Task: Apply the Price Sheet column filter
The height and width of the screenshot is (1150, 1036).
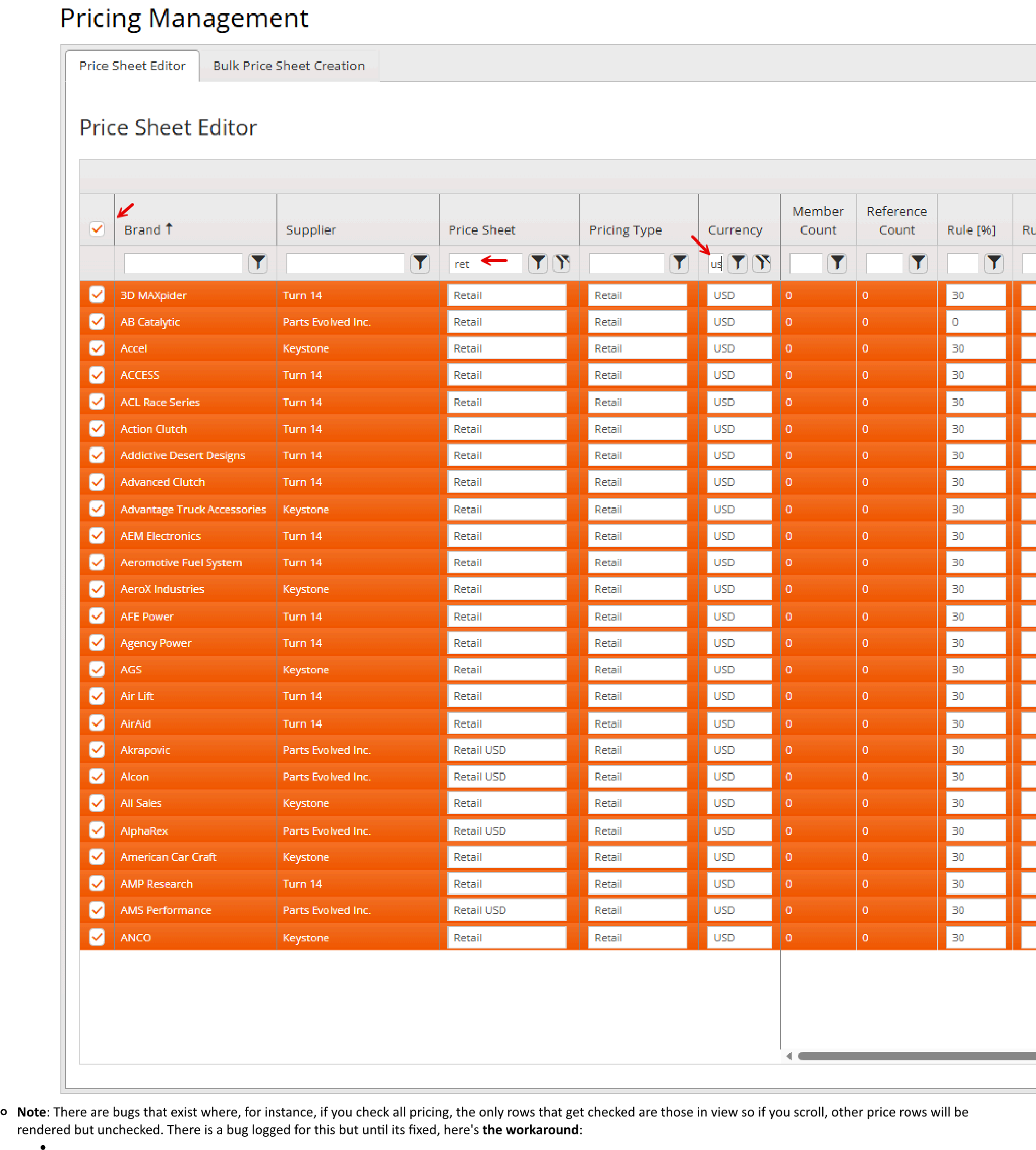Action: point(537,263)
